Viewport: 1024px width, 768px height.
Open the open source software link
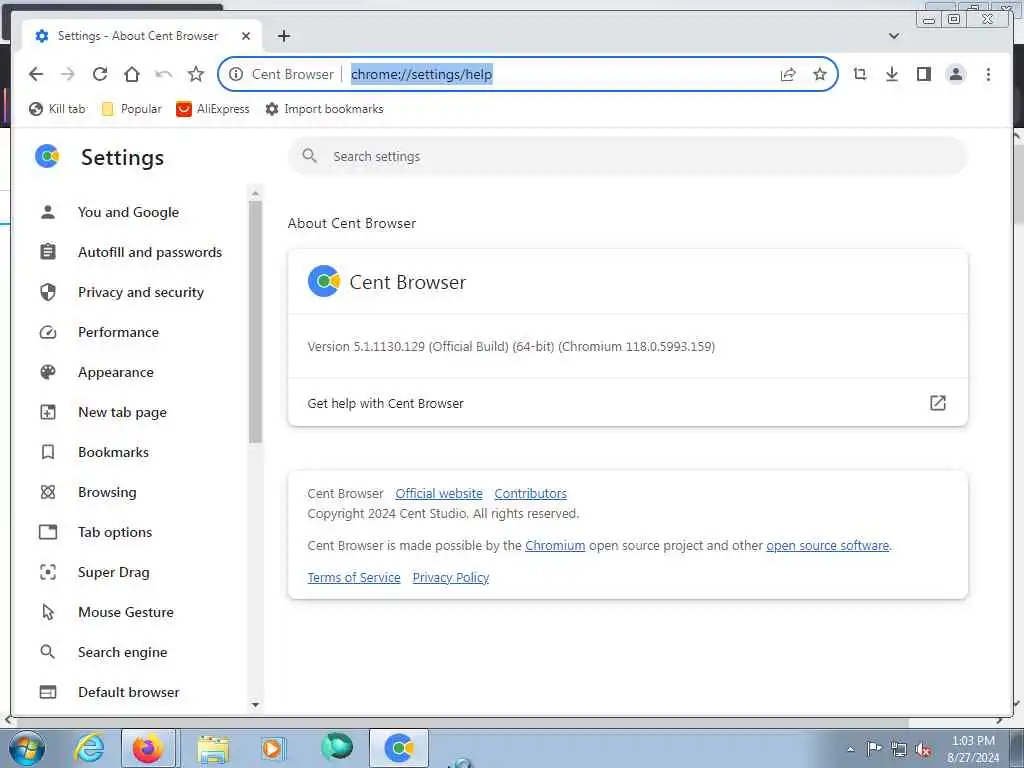coord(827,545)
